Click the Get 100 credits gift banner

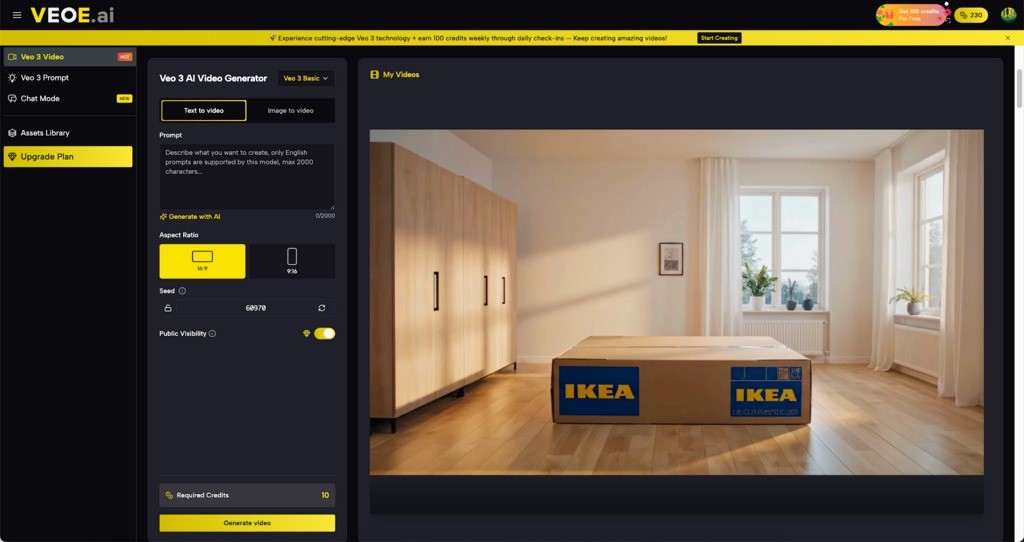(912, 14)
